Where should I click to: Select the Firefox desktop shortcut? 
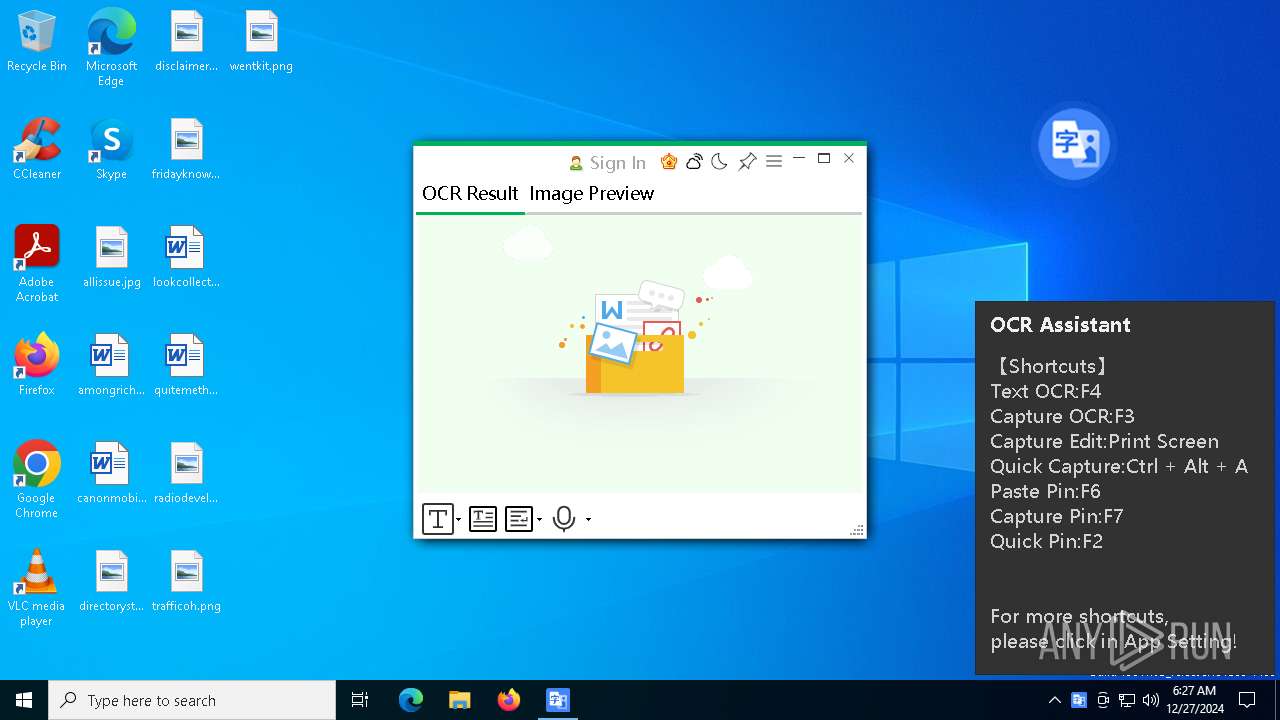[x=37, y=366]
